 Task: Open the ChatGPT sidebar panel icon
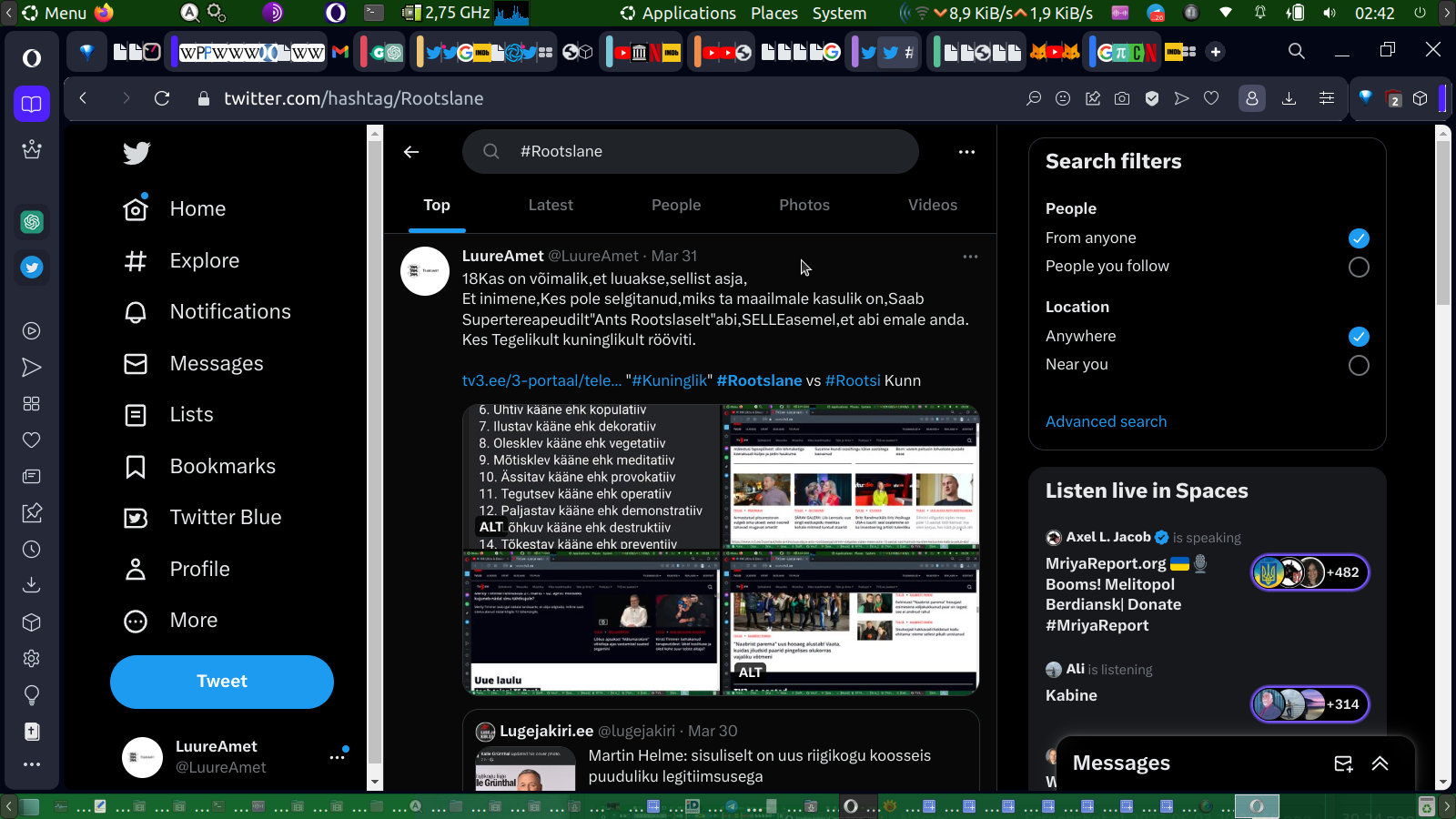[32, 222]
